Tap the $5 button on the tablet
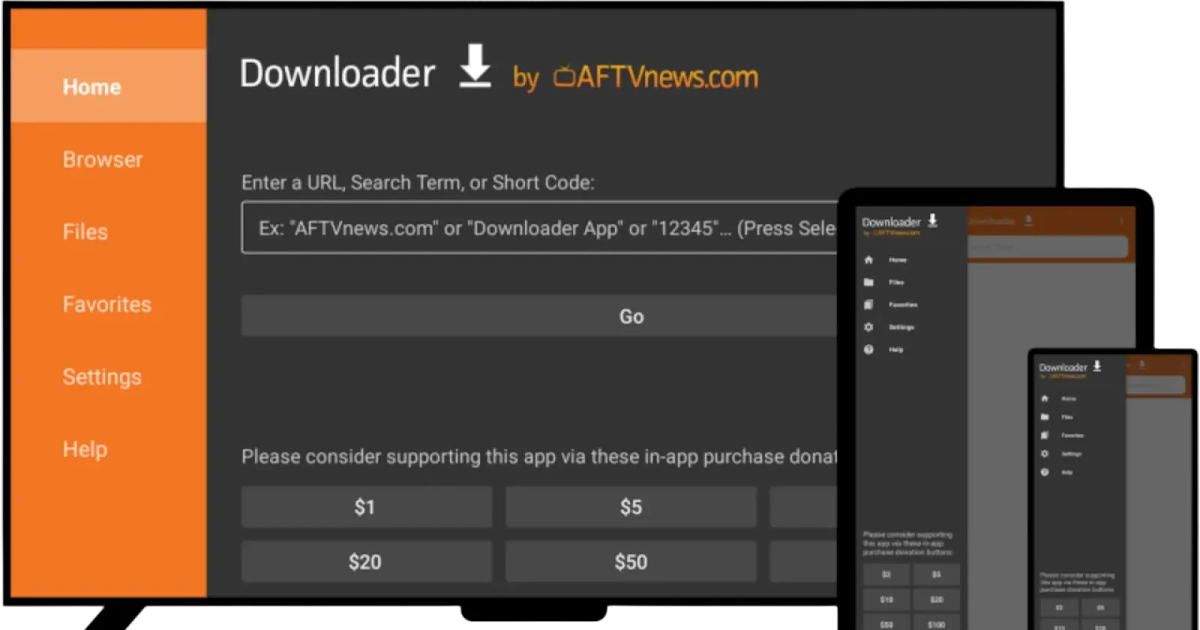This screenshot has height=630, width=1200. (936, 574)
